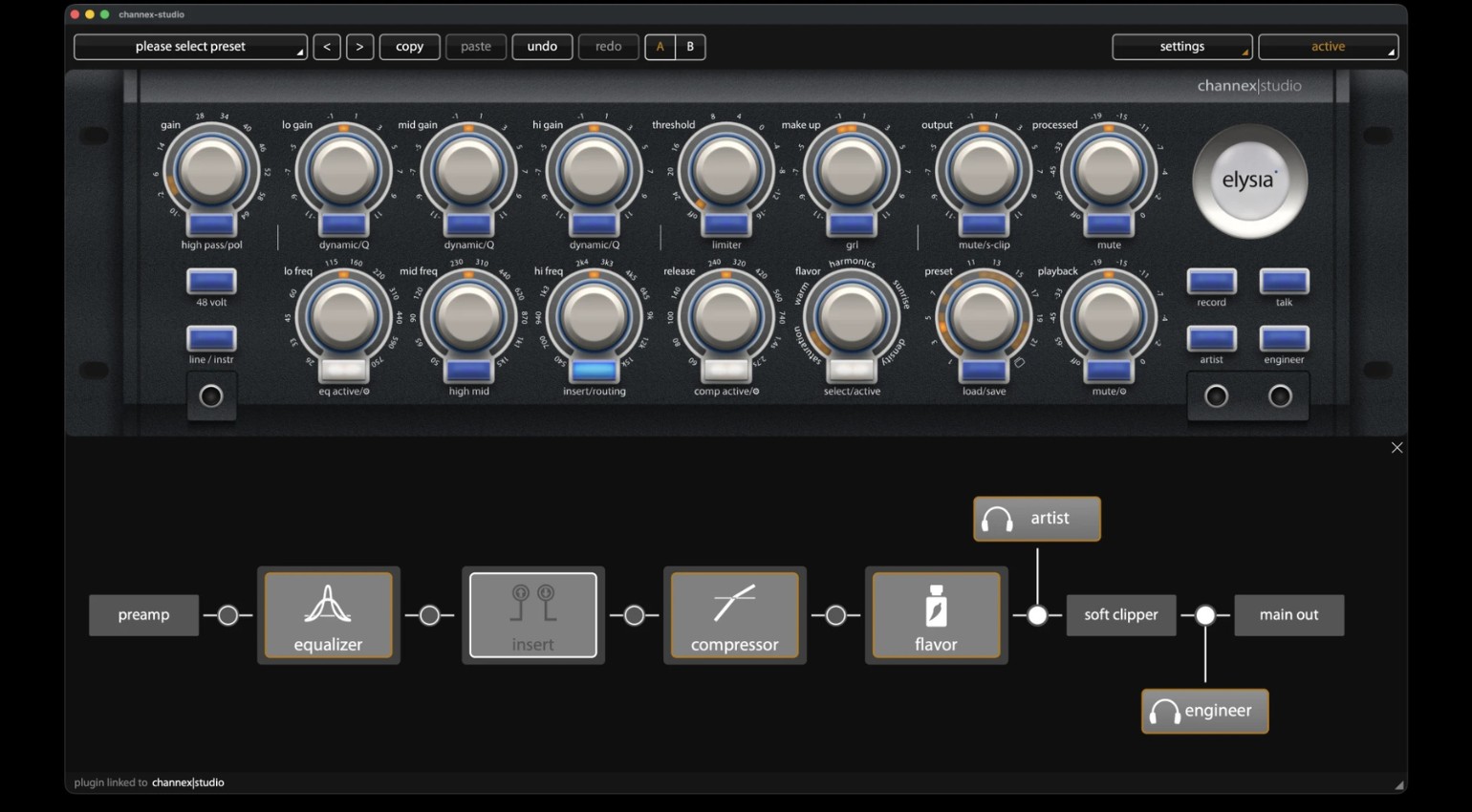Go to next preset with arrow
Image resolution: width=1472 pixels, height=812 pixels.
pos(359,47)
